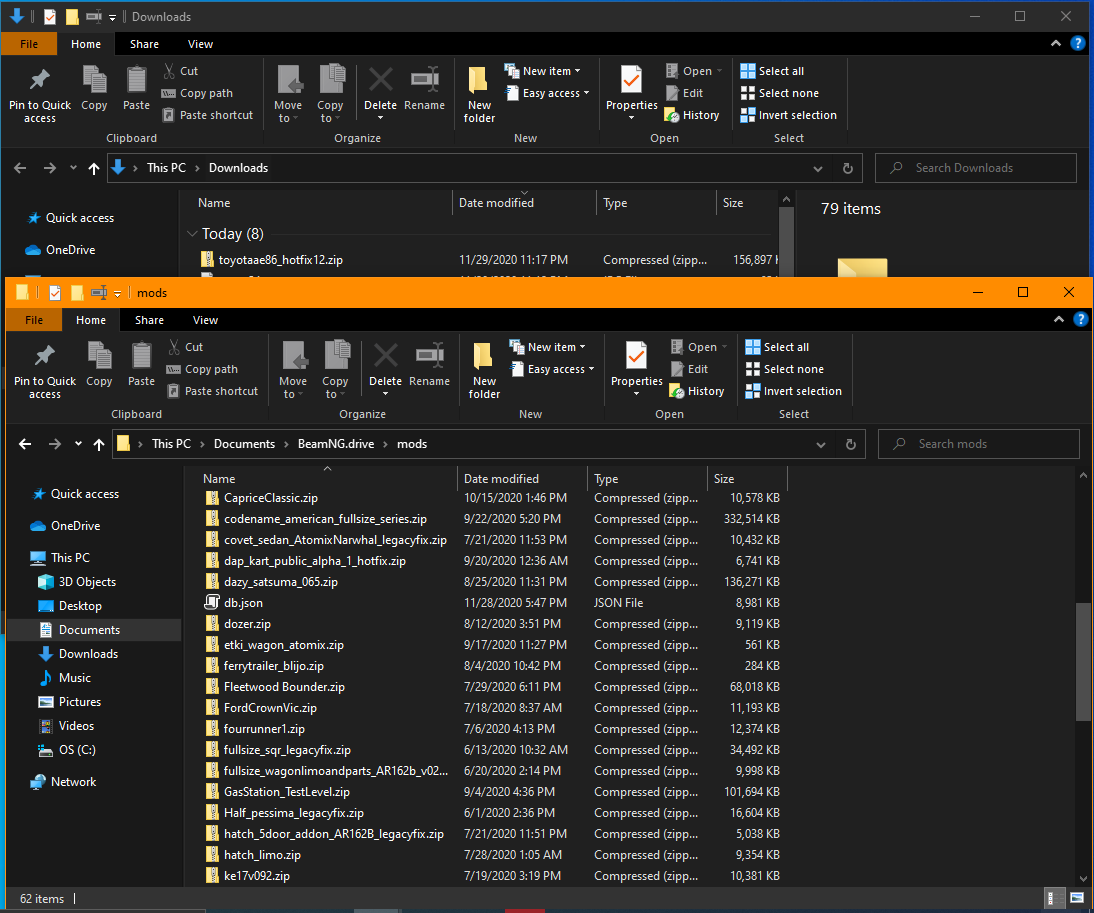This screenshot has height=913, width=1094.
Task: Click Rename in mods window ribbon
Action: pos(429,363)
